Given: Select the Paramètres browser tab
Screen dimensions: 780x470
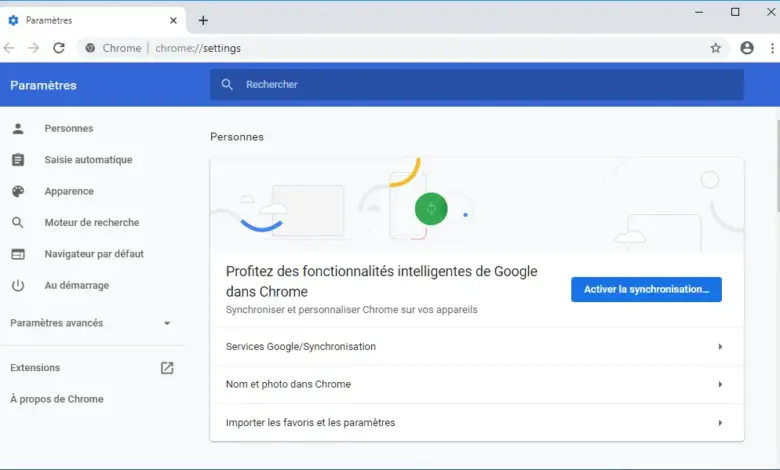Looking at the screenshot, I should coord(93,20).
